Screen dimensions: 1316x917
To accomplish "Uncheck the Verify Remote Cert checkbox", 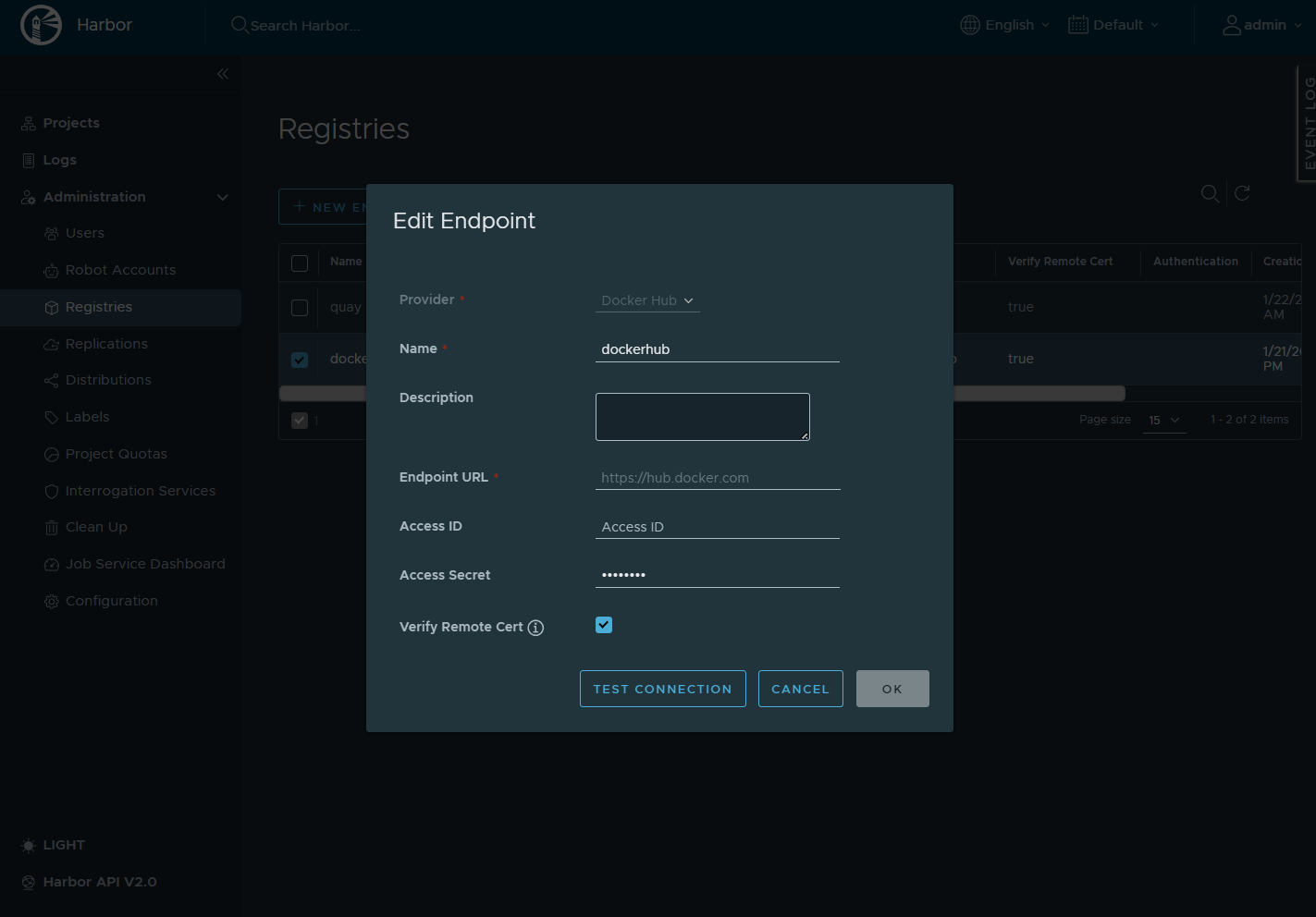I will click(x=604, y=625).
